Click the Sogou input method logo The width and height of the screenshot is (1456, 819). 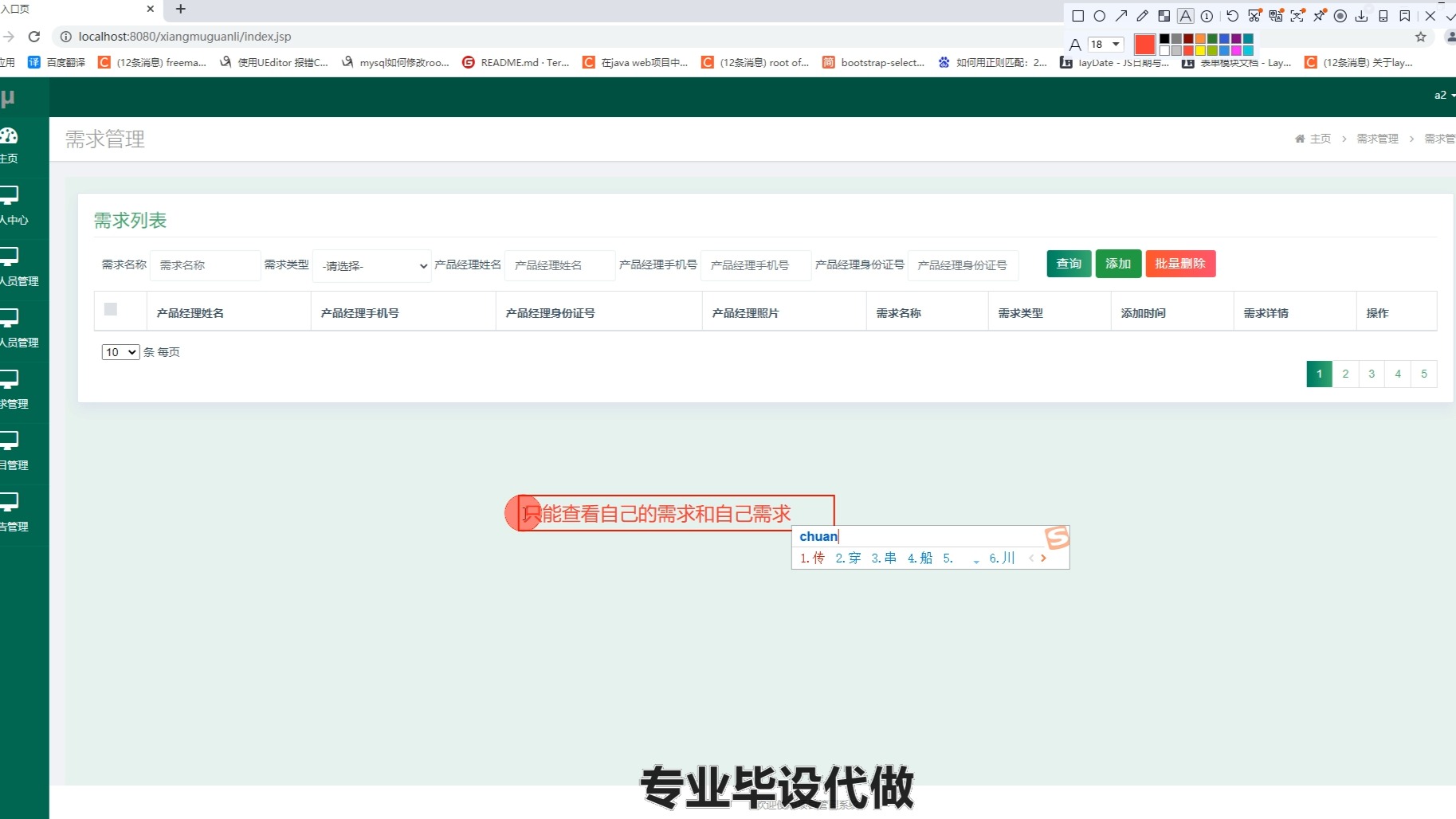[x=1057, y=537]
